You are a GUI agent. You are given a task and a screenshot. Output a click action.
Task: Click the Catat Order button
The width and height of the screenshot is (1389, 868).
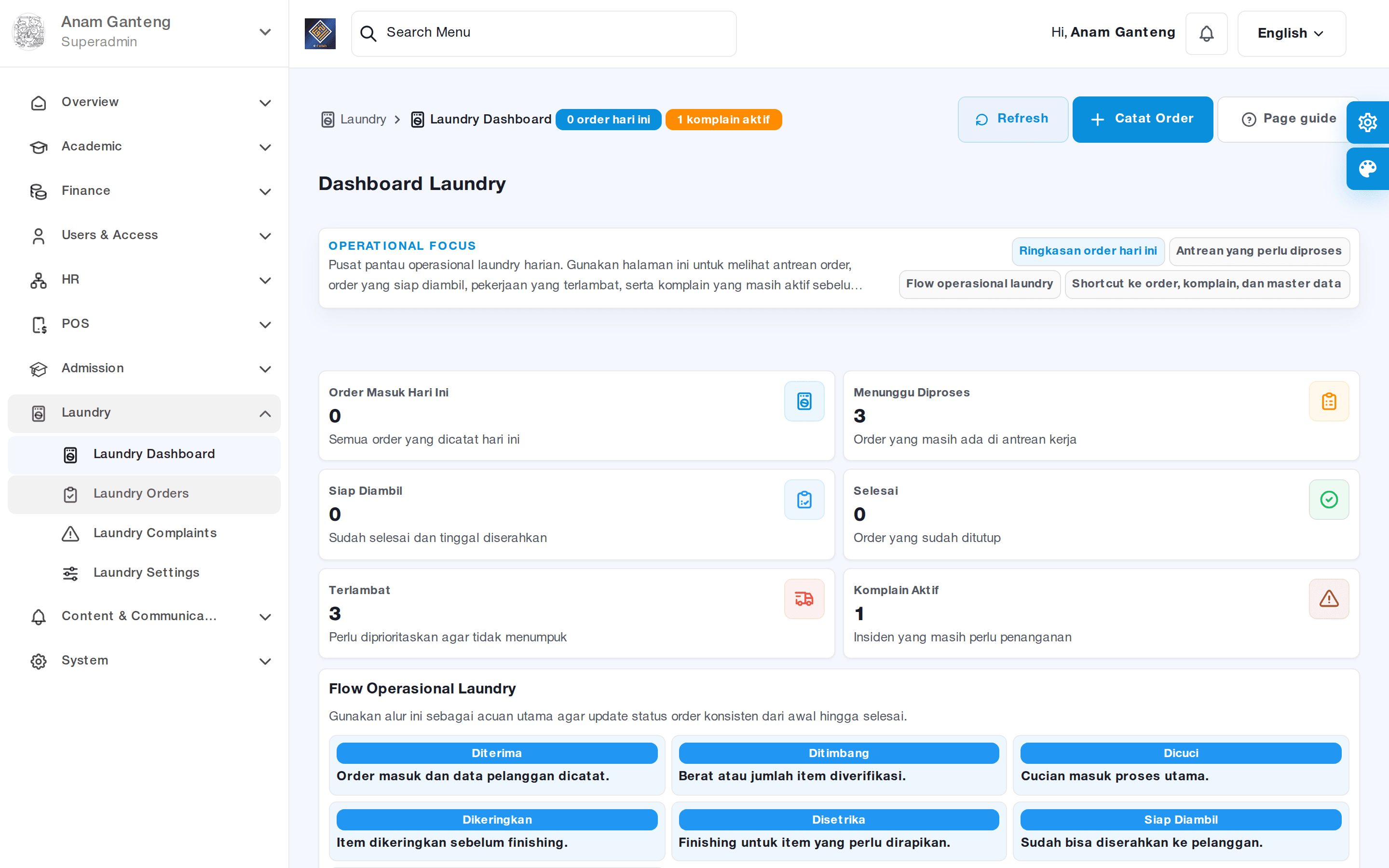point(1142,119)
